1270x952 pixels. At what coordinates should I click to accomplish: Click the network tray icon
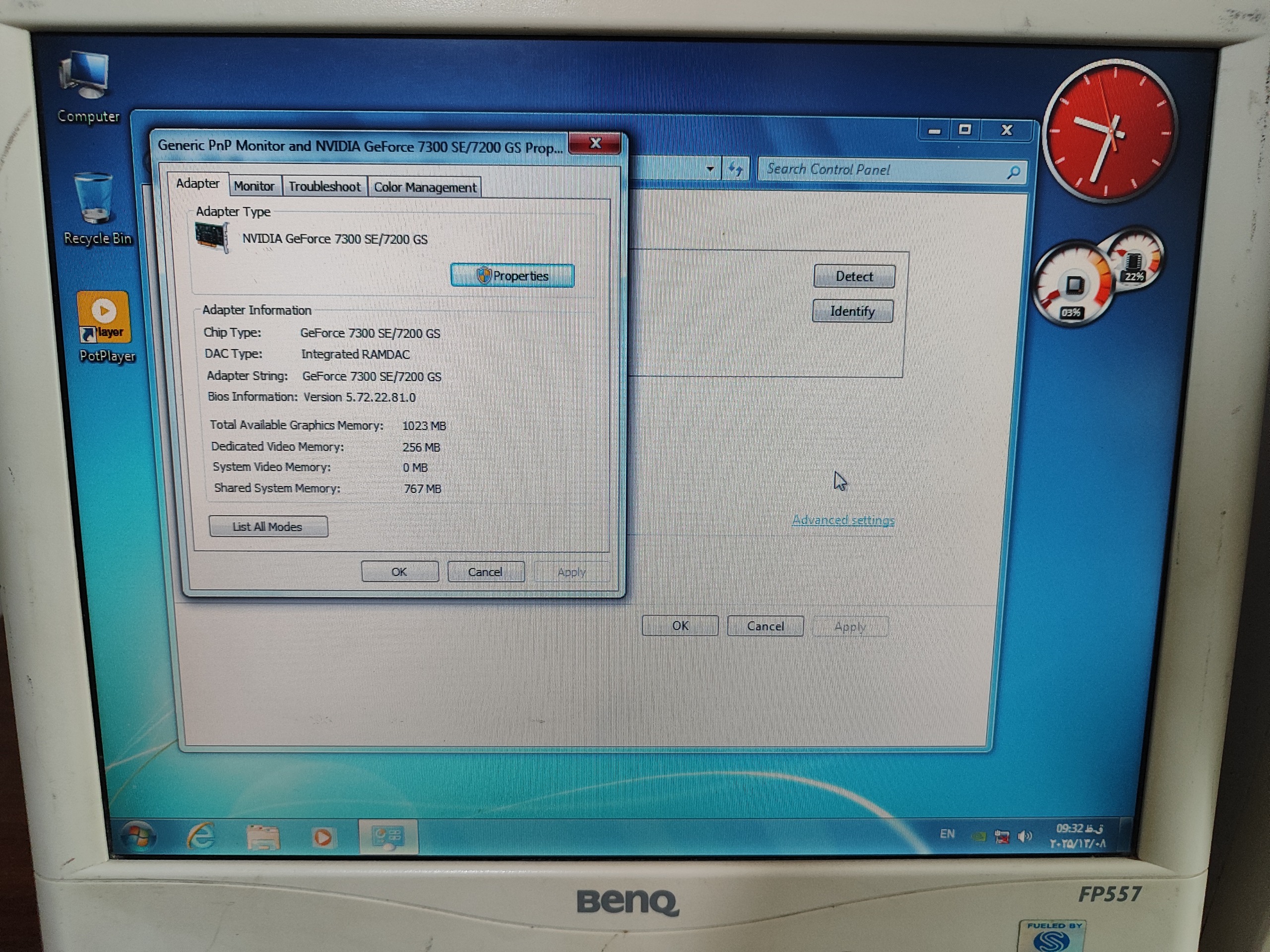point(1002,836)
